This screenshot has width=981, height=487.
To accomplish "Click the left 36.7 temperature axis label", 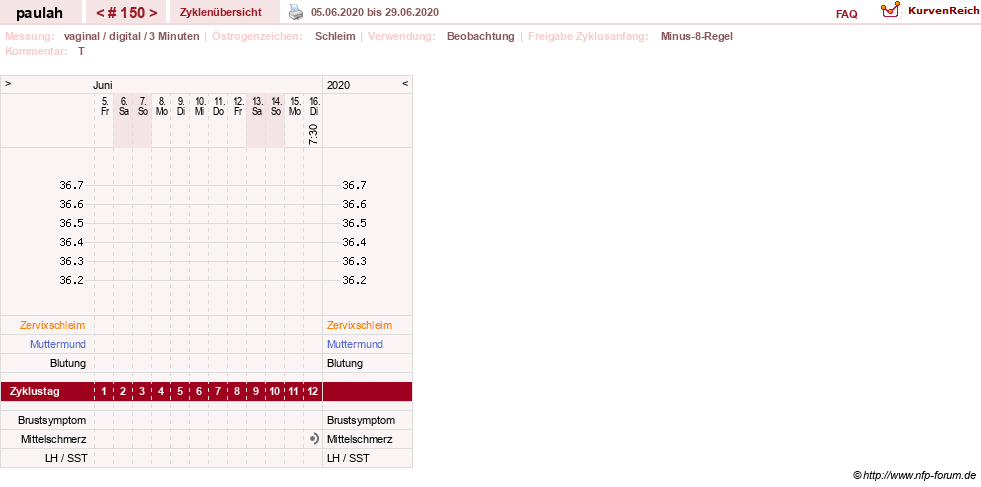I will click(x=72, y=185).
